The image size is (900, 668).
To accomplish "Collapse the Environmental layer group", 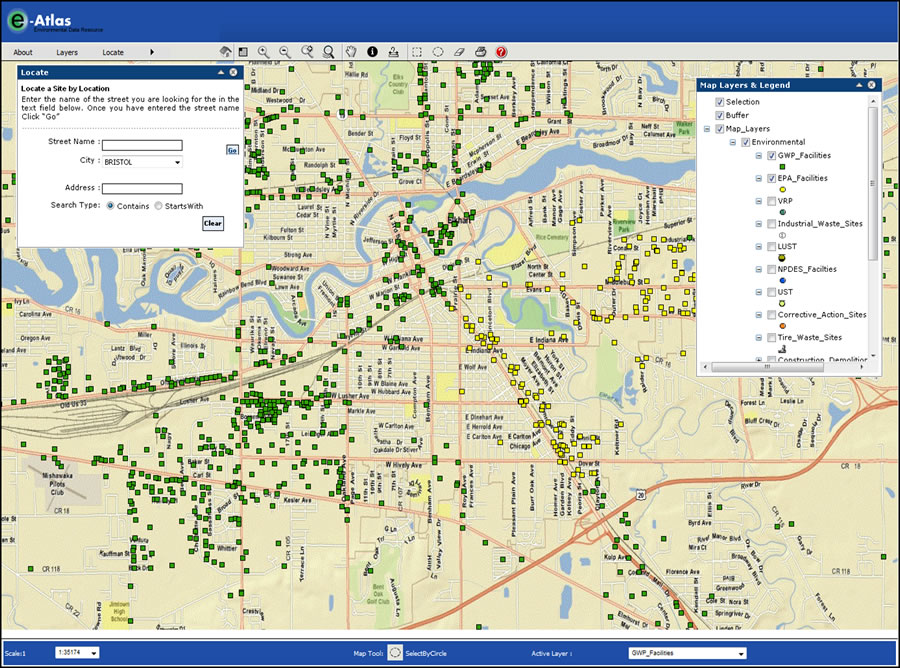I will (733, 141).
